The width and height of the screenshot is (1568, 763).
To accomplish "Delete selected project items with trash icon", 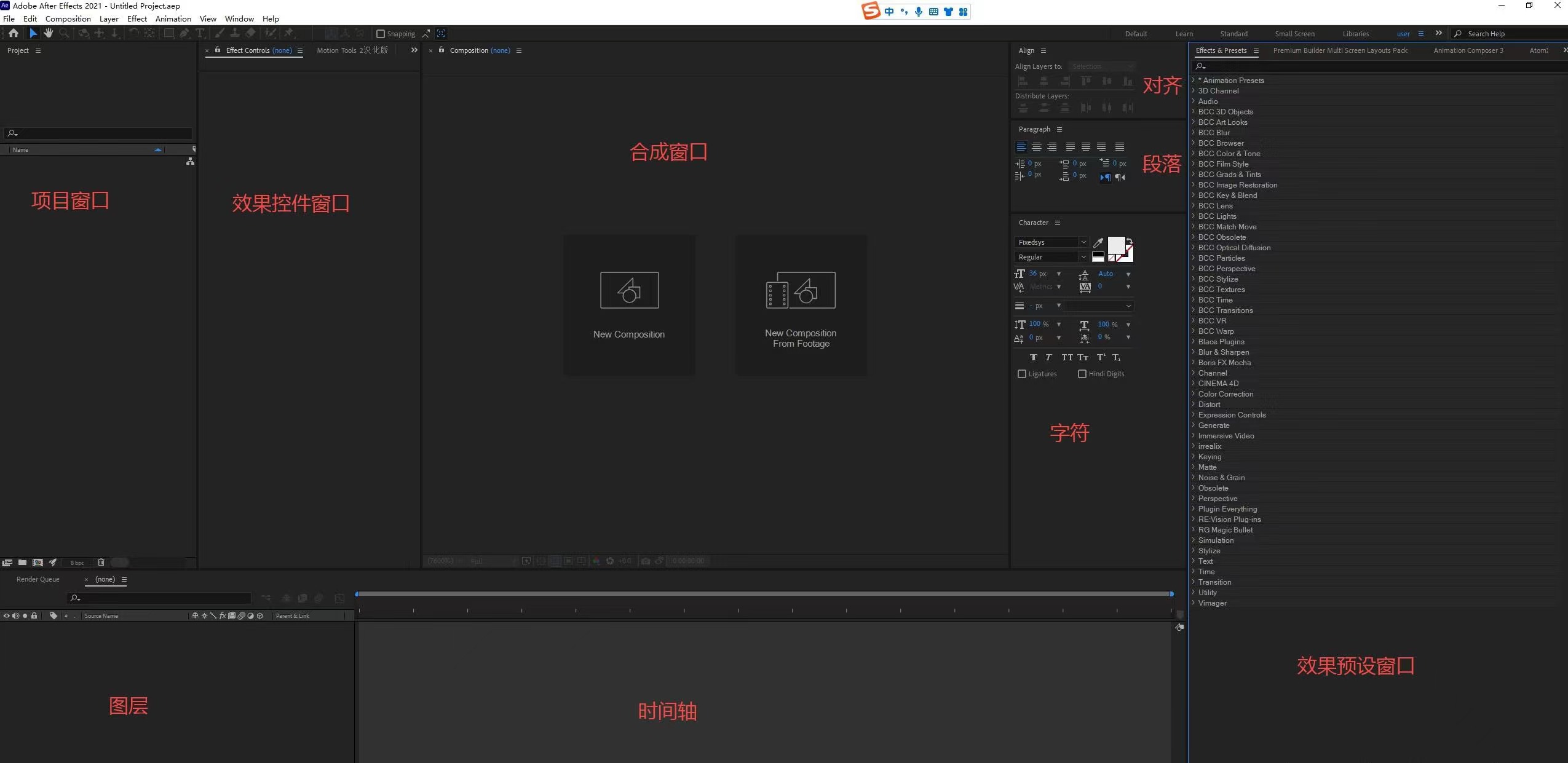I will click(101, 563).
